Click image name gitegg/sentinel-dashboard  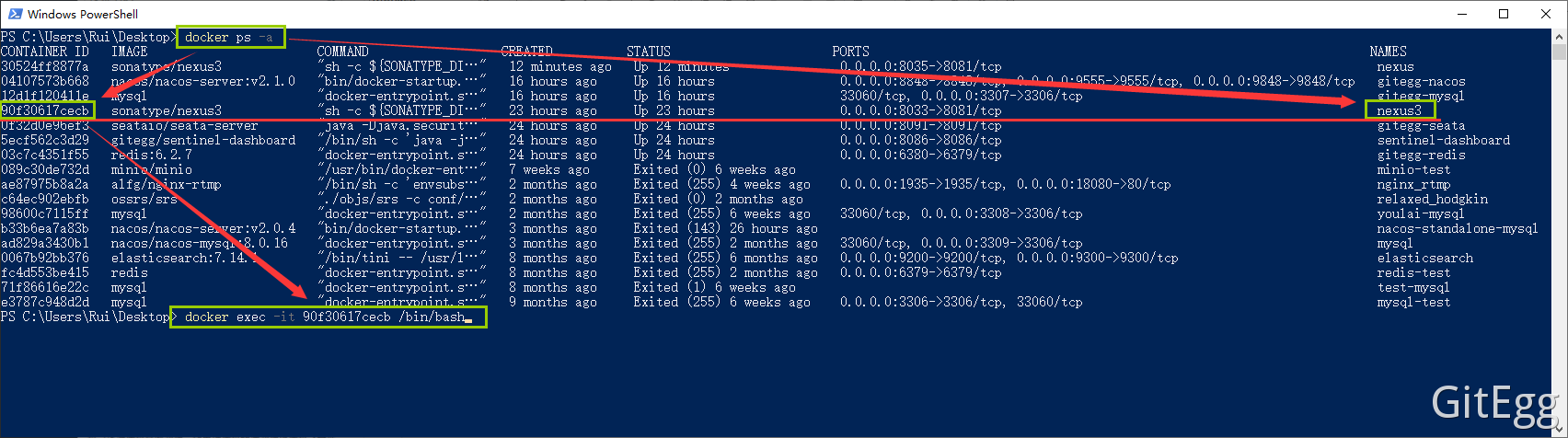[203, 140]
